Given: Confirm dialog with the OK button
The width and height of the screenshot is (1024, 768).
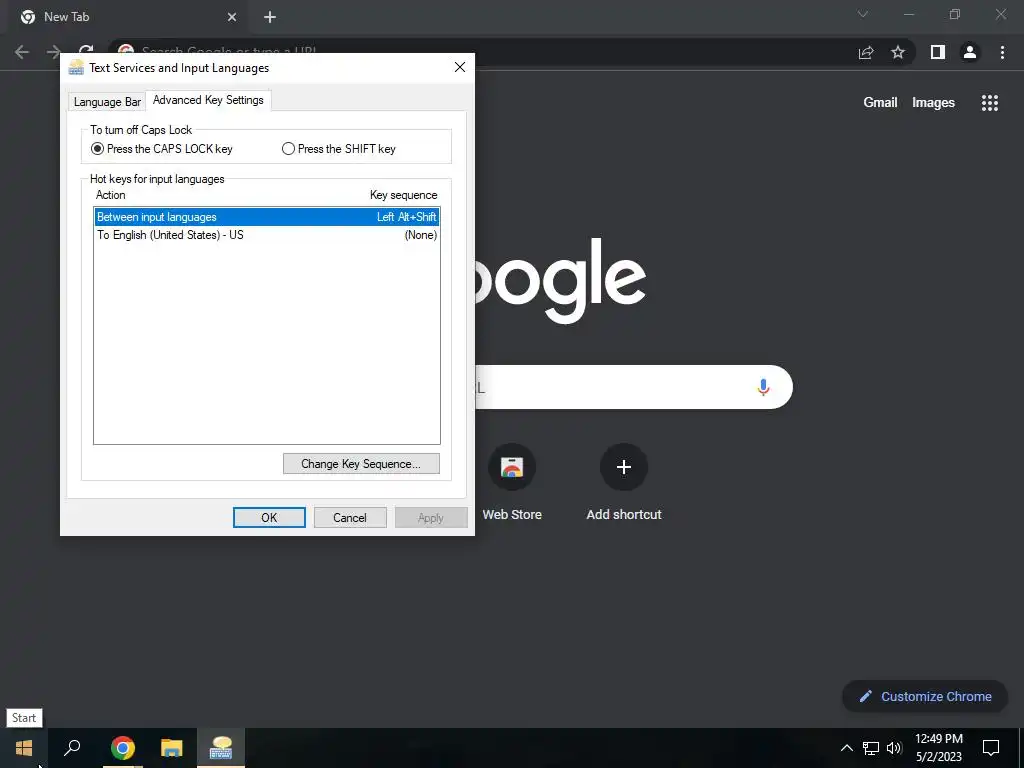Looking at the screenshot, I should coord(269,517).
